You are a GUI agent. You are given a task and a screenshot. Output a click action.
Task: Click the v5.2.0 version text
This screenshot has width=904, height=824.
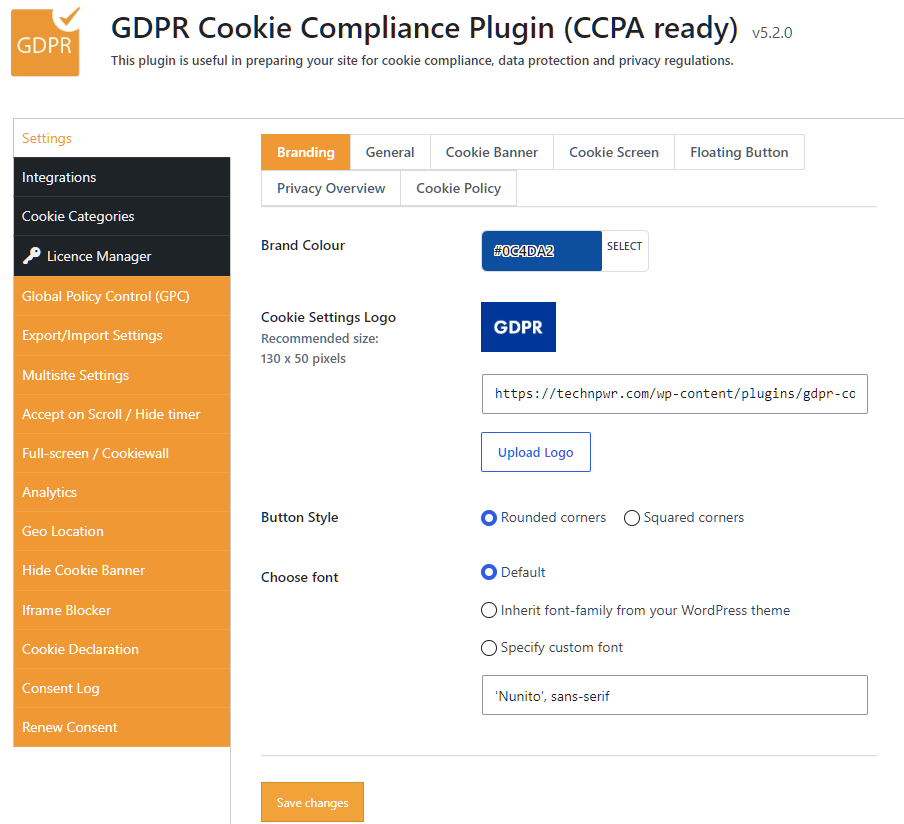pyautogui.click(x=772, y=33)
